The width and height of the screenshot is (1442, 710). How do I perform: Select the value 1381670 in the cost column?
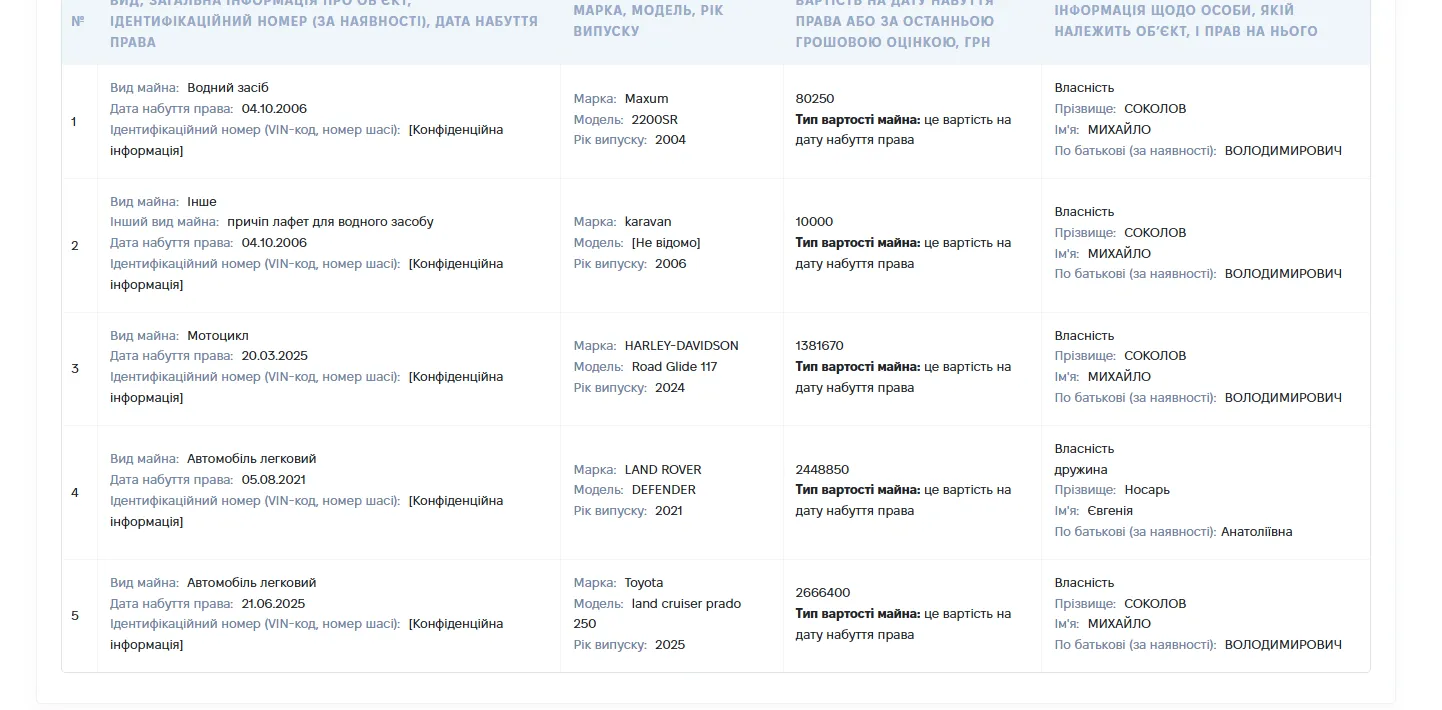[x=819, y=346]
